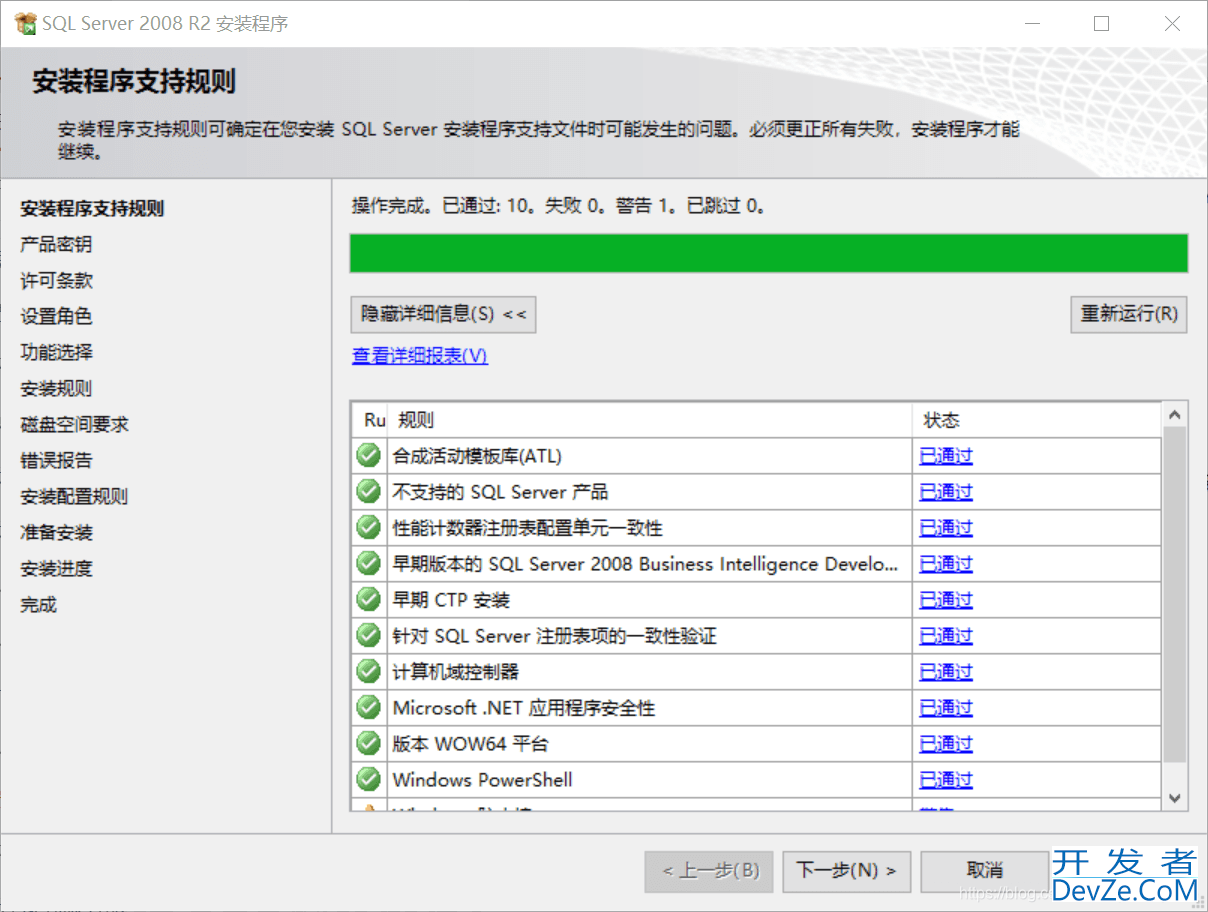Click 取消 button
The height and width of the screenshot is (912, 1208).
point(985,871)
